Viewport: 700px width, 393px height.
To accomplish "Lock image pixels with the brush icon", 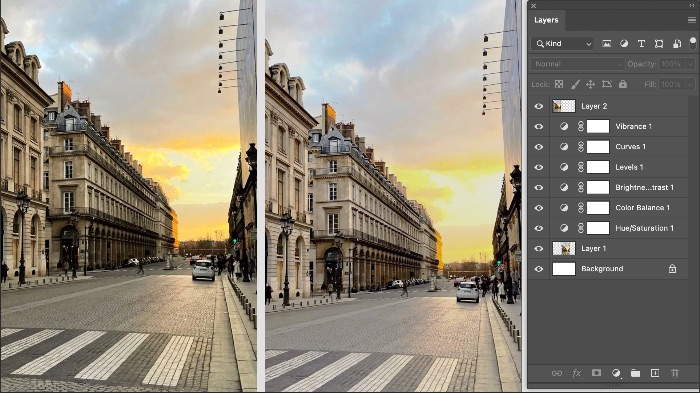I will click(x=575, y=84).
